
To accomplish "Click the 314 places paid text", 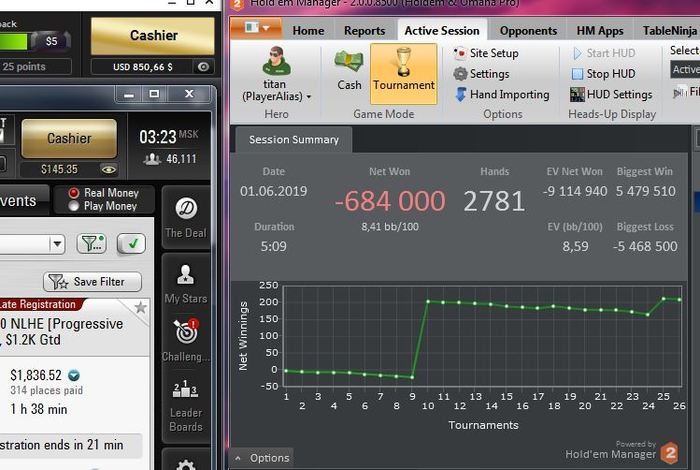I will tap(46, 391).
